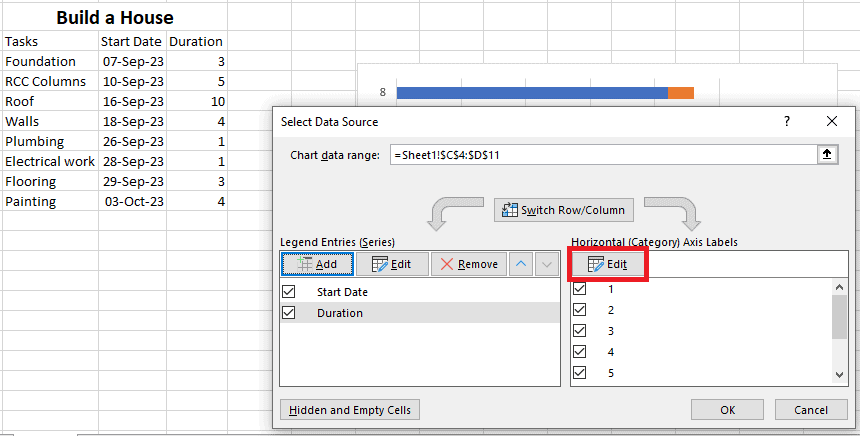Move series down with arrow button
The height and width of the screenshot is (436, 860).
(x=546, y=264)
